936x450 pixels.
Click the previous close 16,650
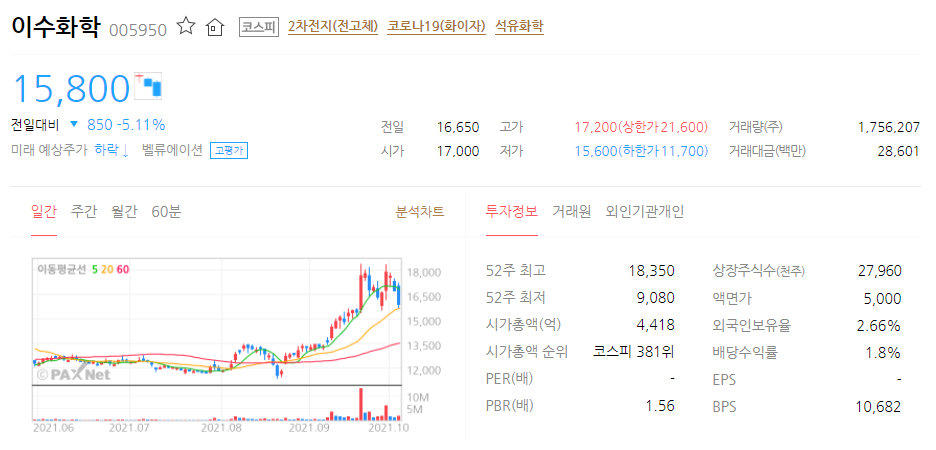[458, 127]
